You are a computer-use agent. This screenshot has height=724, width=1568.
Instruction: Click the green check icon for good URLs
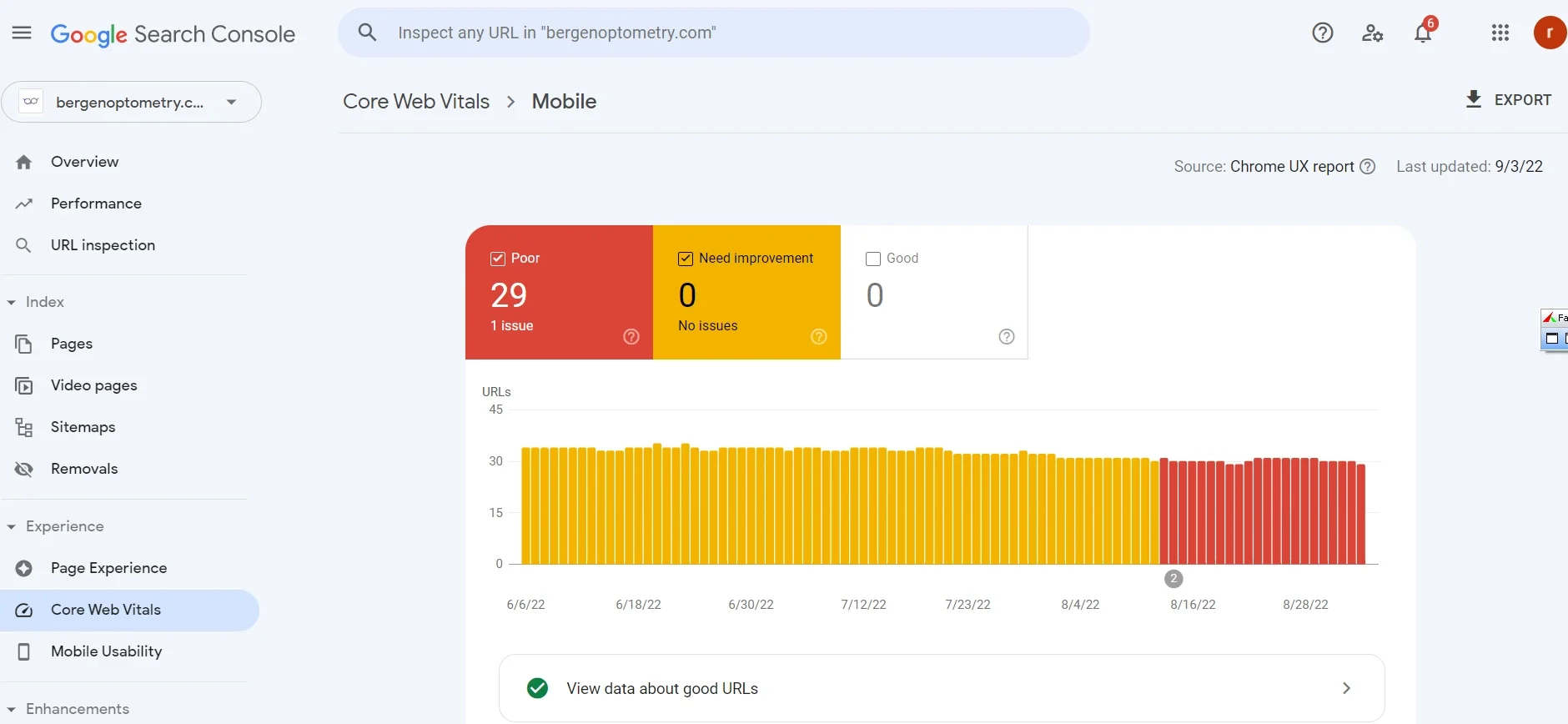tap(538, 688)
